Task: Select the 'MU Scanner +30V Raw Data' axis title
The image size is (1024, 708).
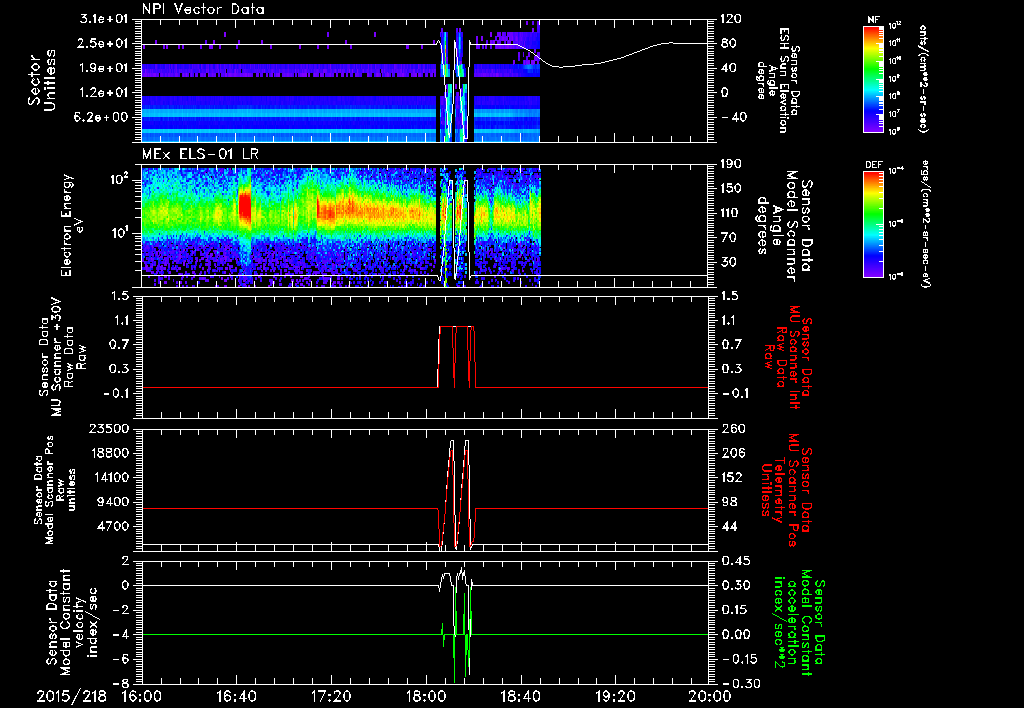Action: click(63, 357)
